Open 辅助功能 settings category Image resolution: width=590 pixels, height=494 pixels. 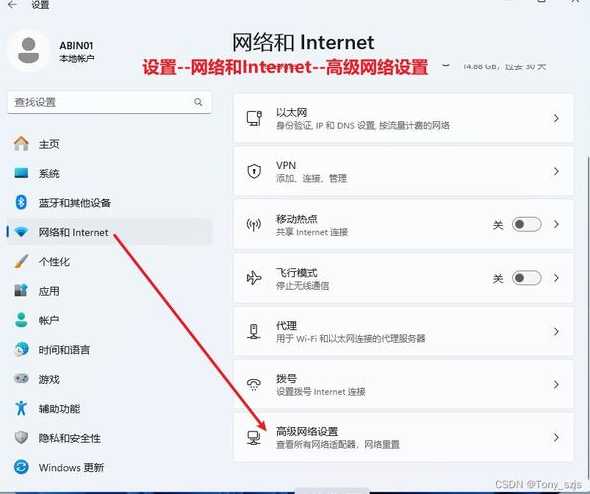pos(109,408)
